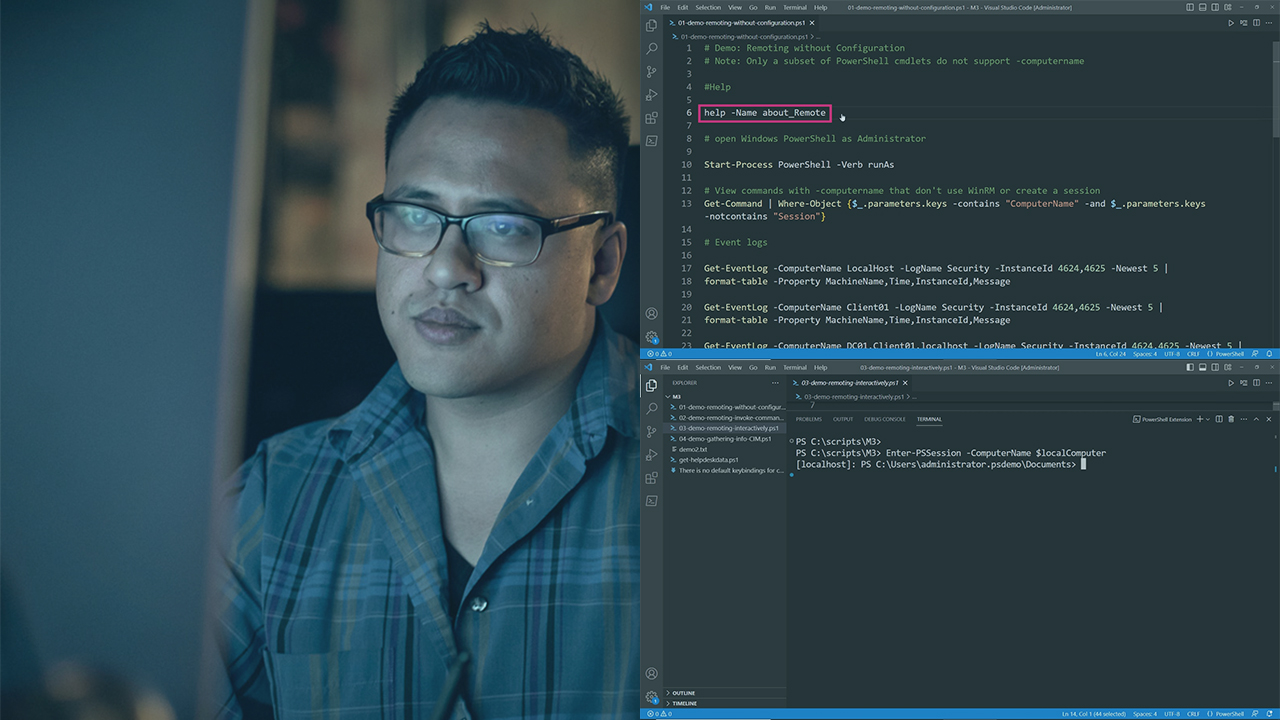1280x720 pixels.
Task: Open the Manage gear menu
Action: [652, 696]
